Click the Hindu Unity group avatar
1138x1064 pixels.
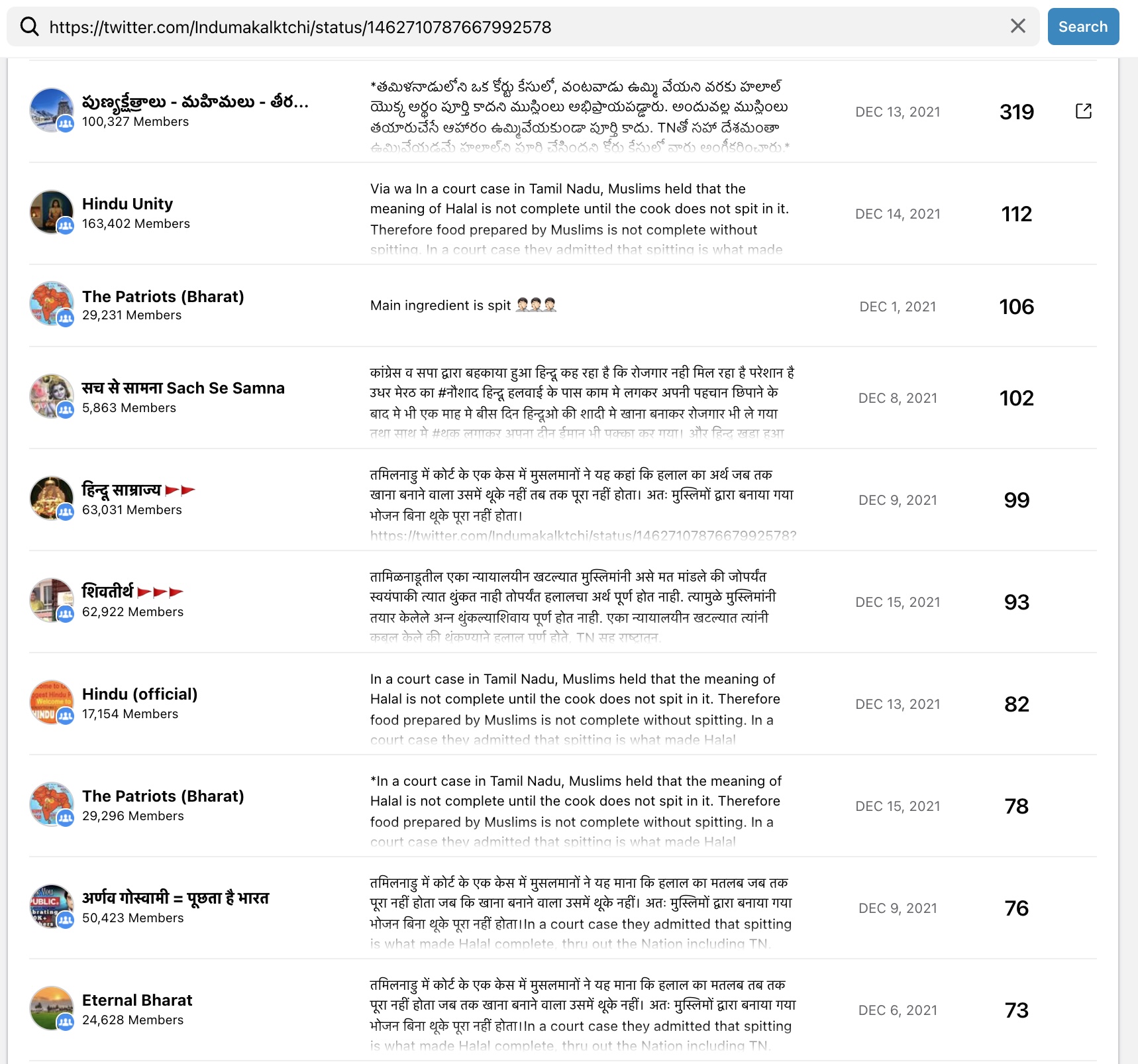coord(52,213)
